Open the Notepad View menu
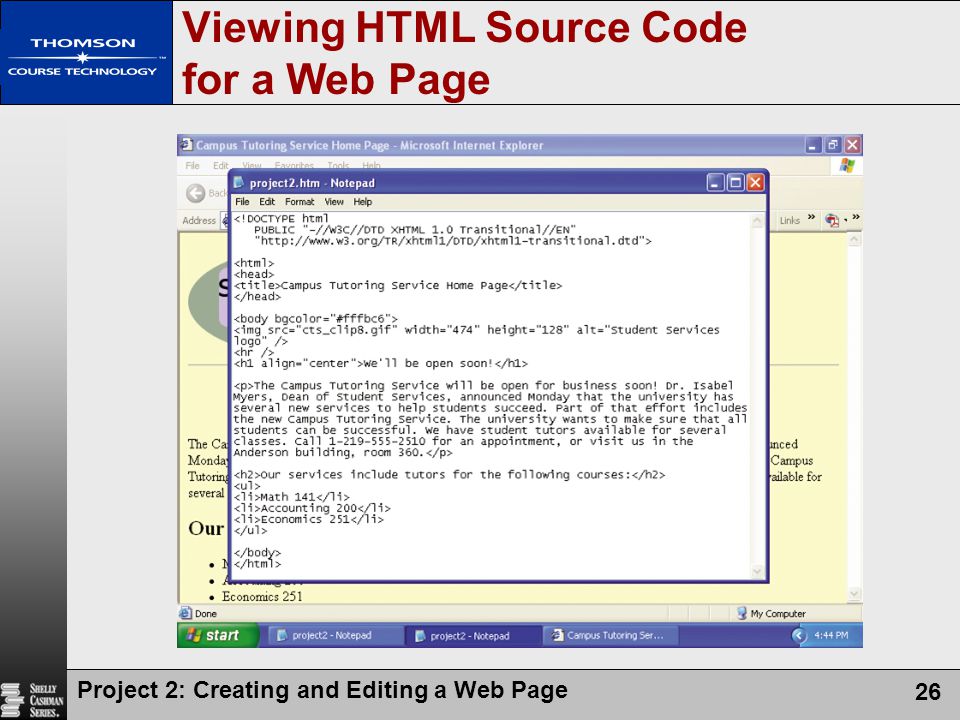 coord(334,201)
